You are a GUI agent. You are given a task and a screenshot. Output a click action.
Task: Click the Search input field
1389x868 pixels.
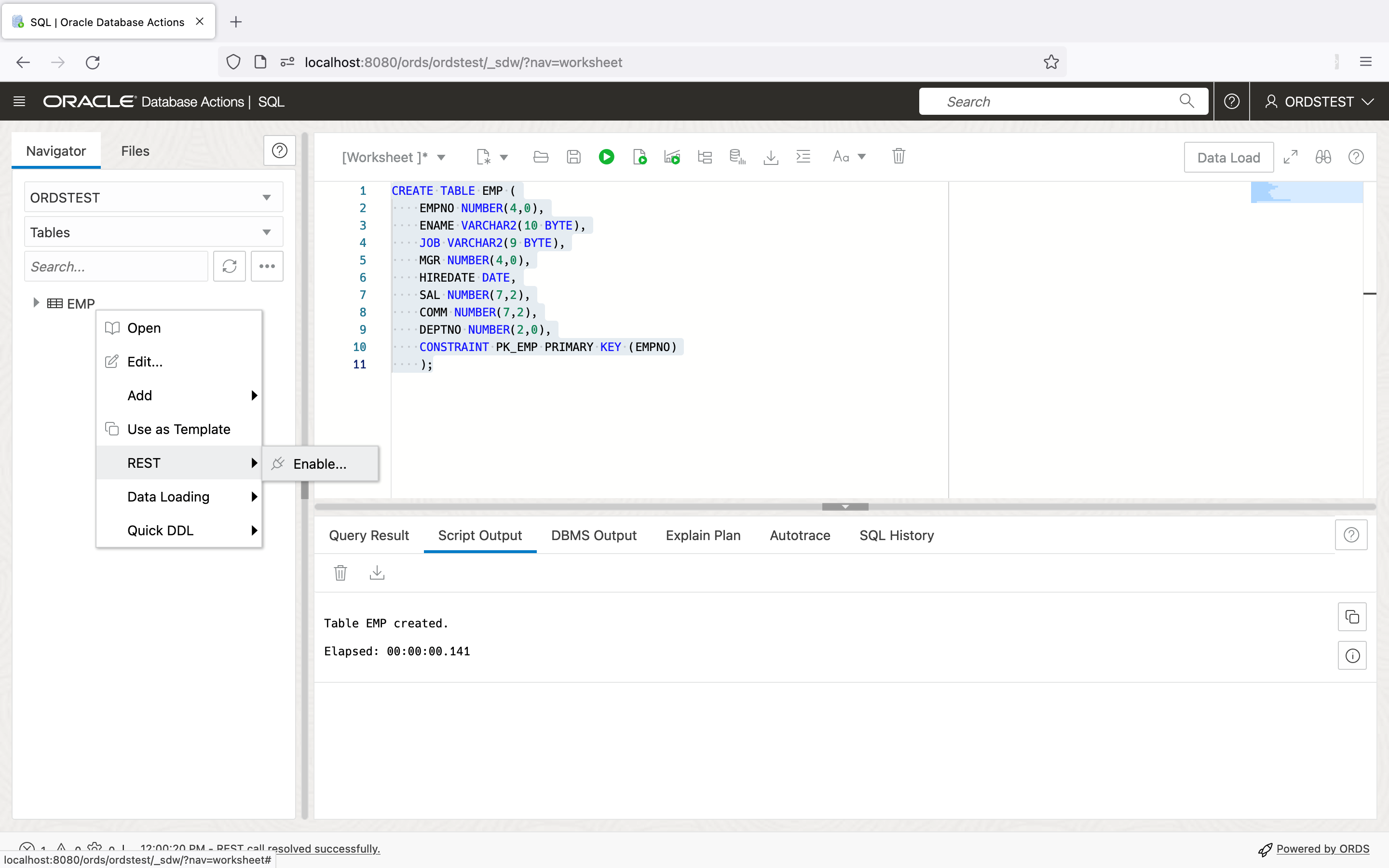coord(1056,101)
